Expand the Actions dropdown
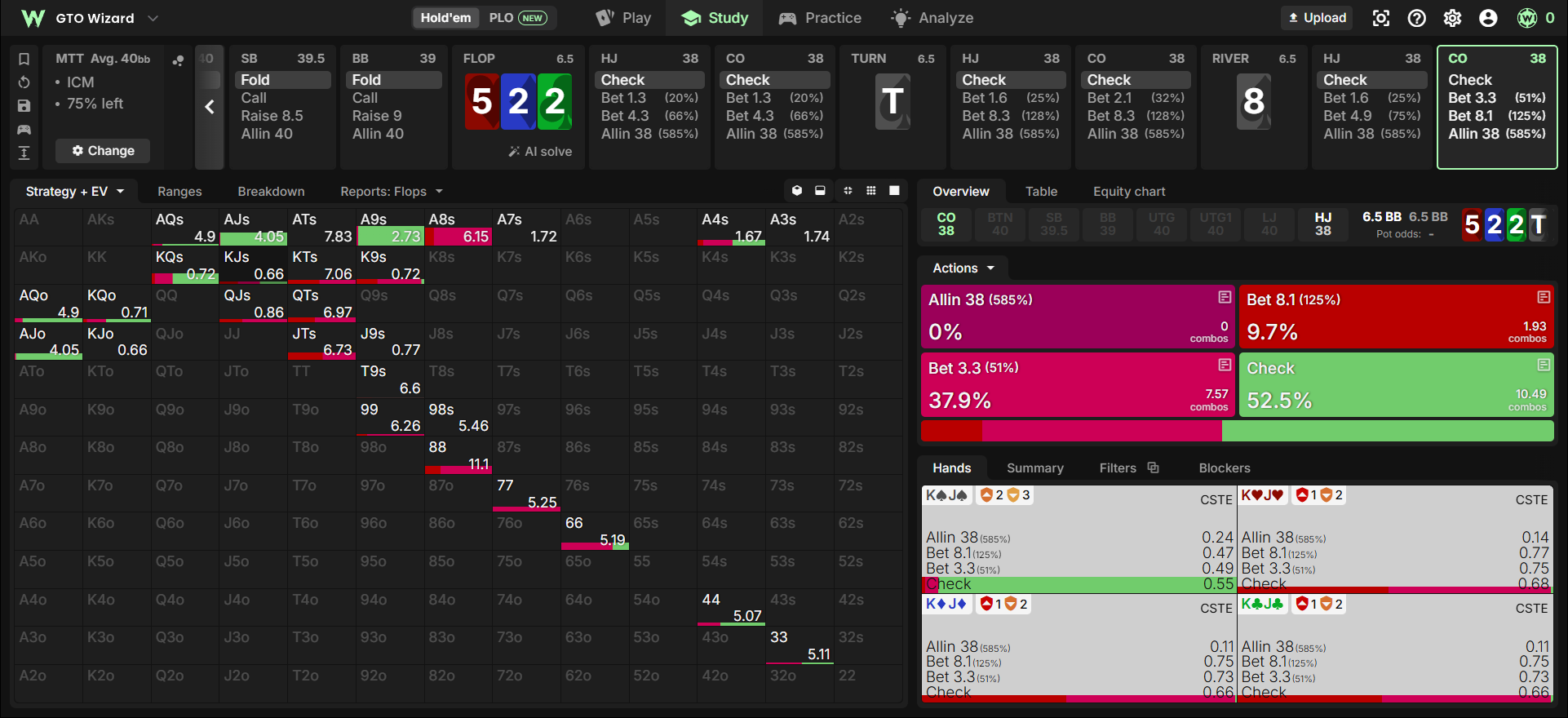This screenshot has width=1568, height=718. coord(963,268)
